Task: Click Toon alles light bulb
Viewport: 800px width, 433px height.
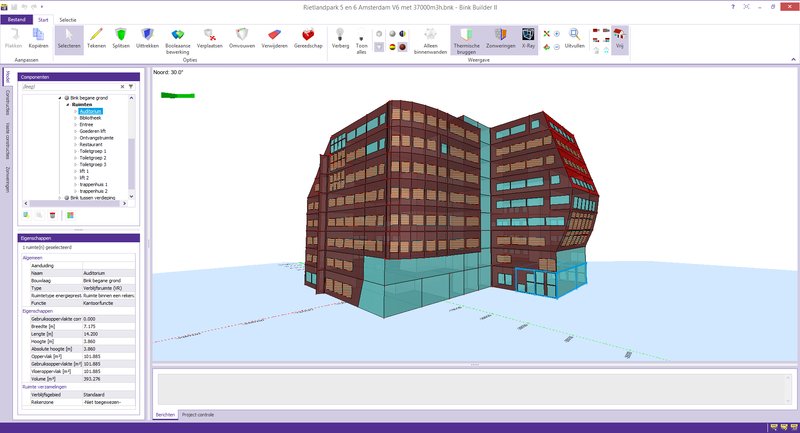Action: (x=362, y=41)
